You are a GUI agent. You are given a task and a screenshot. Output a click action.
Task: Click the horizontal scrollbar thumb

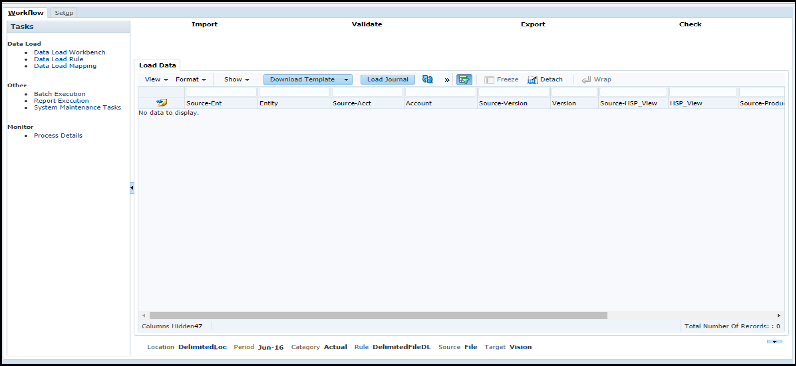click(x=378, y=315)
